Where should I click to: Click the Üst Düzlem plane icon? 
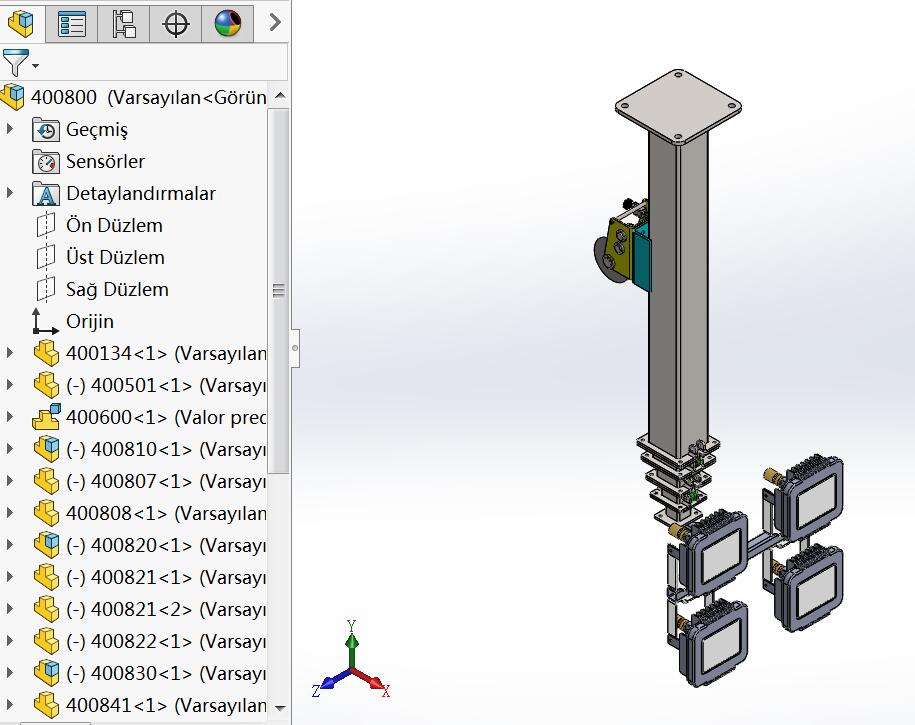click(x=46, y=257)
